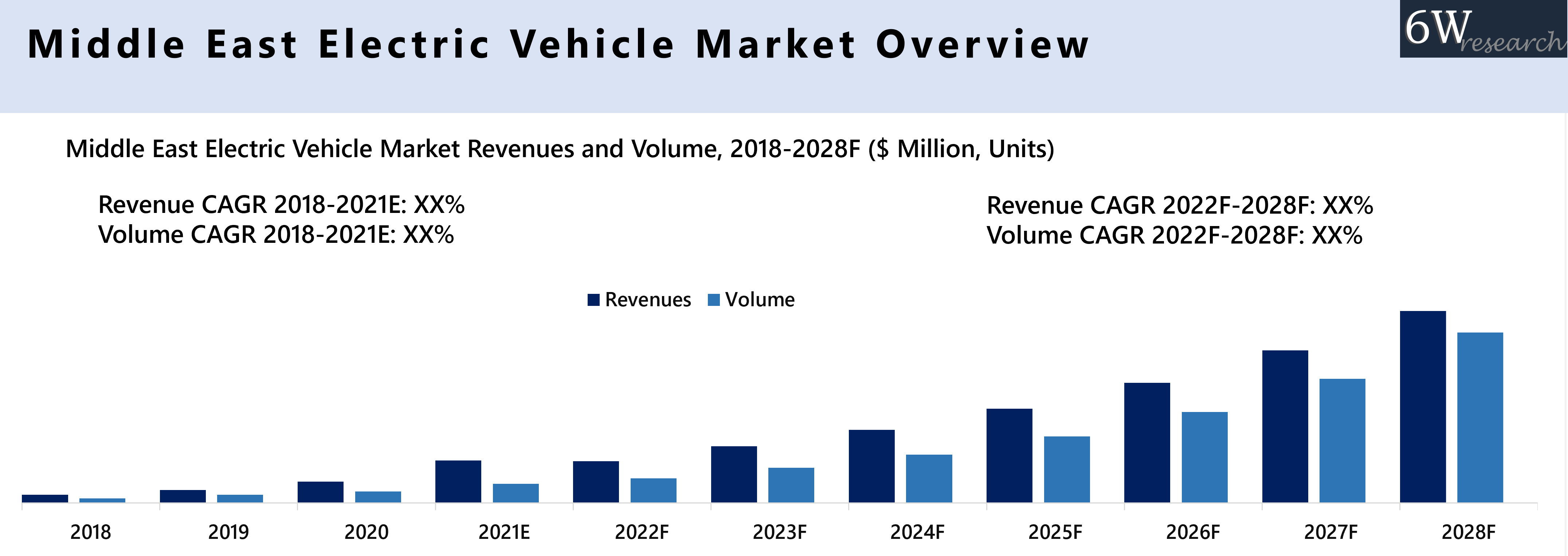The height and width of the screenshot is (556, 1568).
Task: Click Volume CAGR 2022F-2028F text
Action: [x=1174, y=235]
